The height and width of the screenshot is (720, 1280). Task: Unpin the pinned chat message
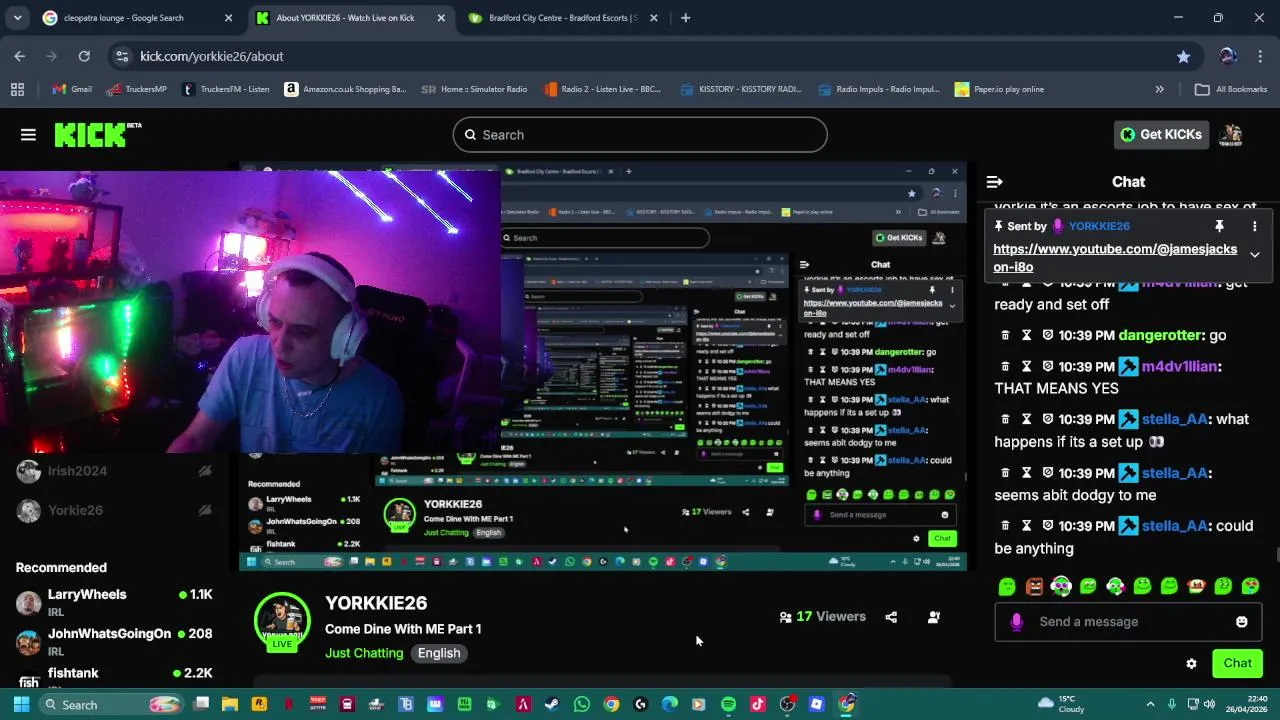(x=1219, y=227)
